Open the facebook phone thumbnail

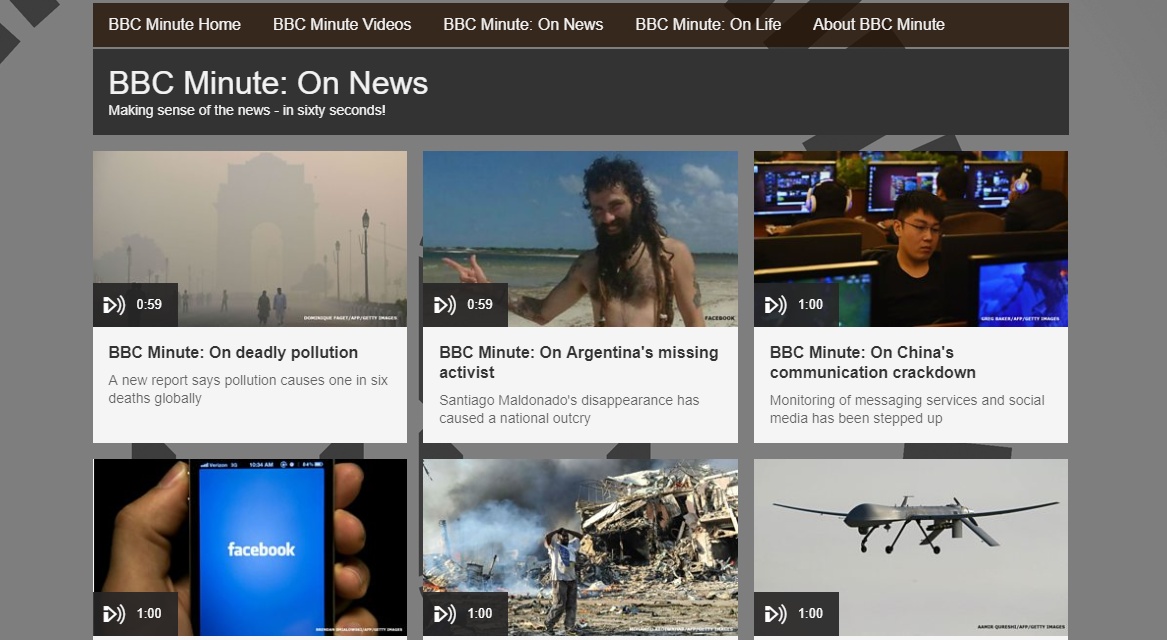(250, 548)
